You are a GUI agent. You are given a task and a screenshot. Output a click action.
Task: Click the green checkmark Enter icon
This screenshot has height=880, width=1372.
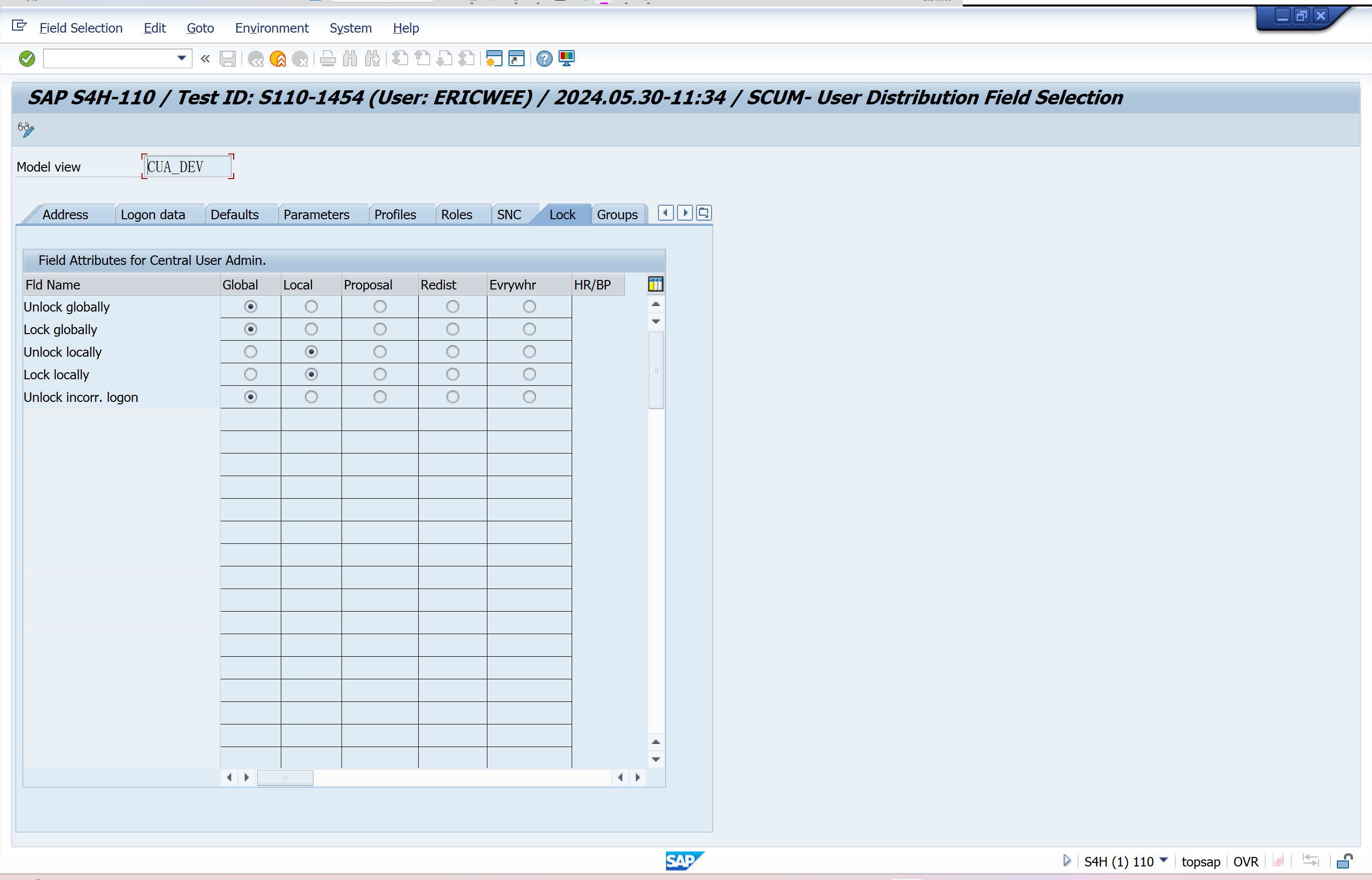coord(27,58)
